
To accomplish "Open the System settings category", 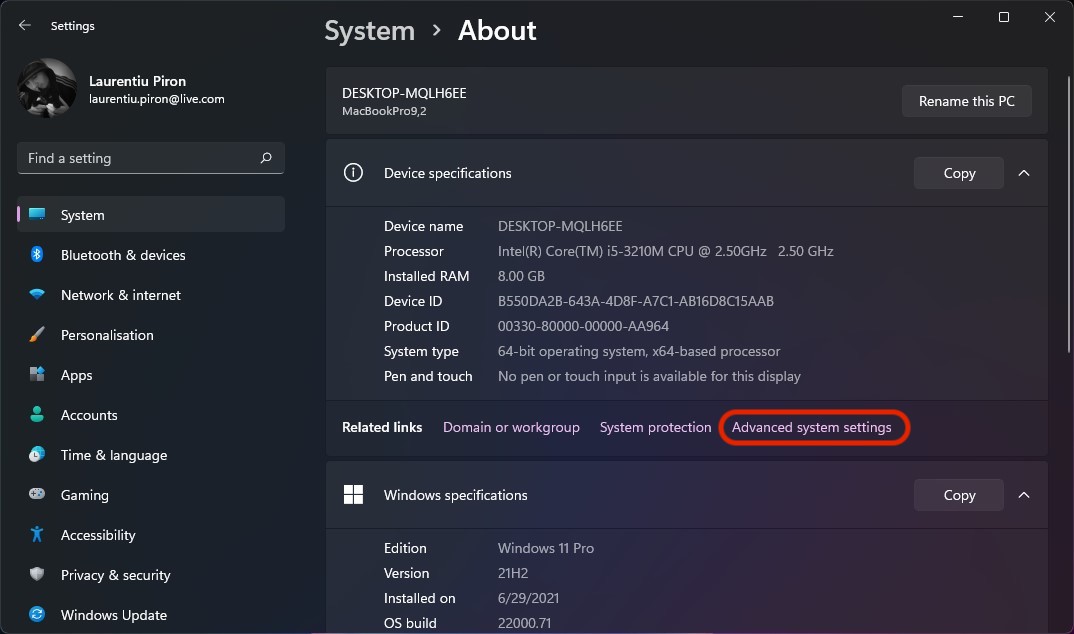I will pyautogui.click(x=151, y=214).
